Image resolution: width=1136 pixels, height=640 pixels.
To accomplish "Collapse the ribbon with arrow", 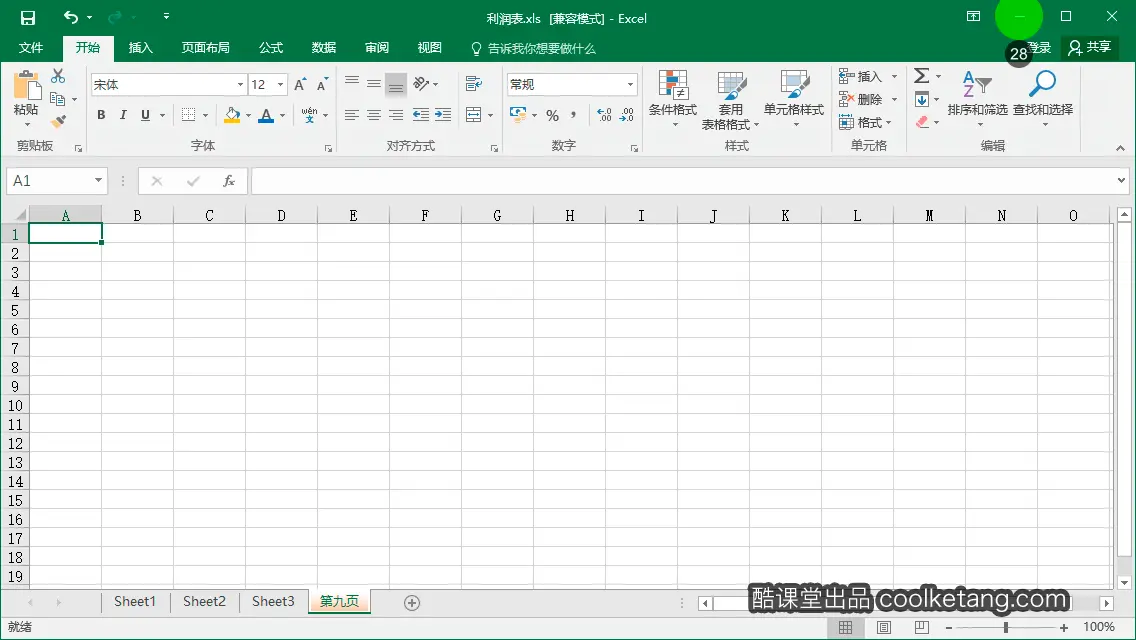I will coord(1120,148).
